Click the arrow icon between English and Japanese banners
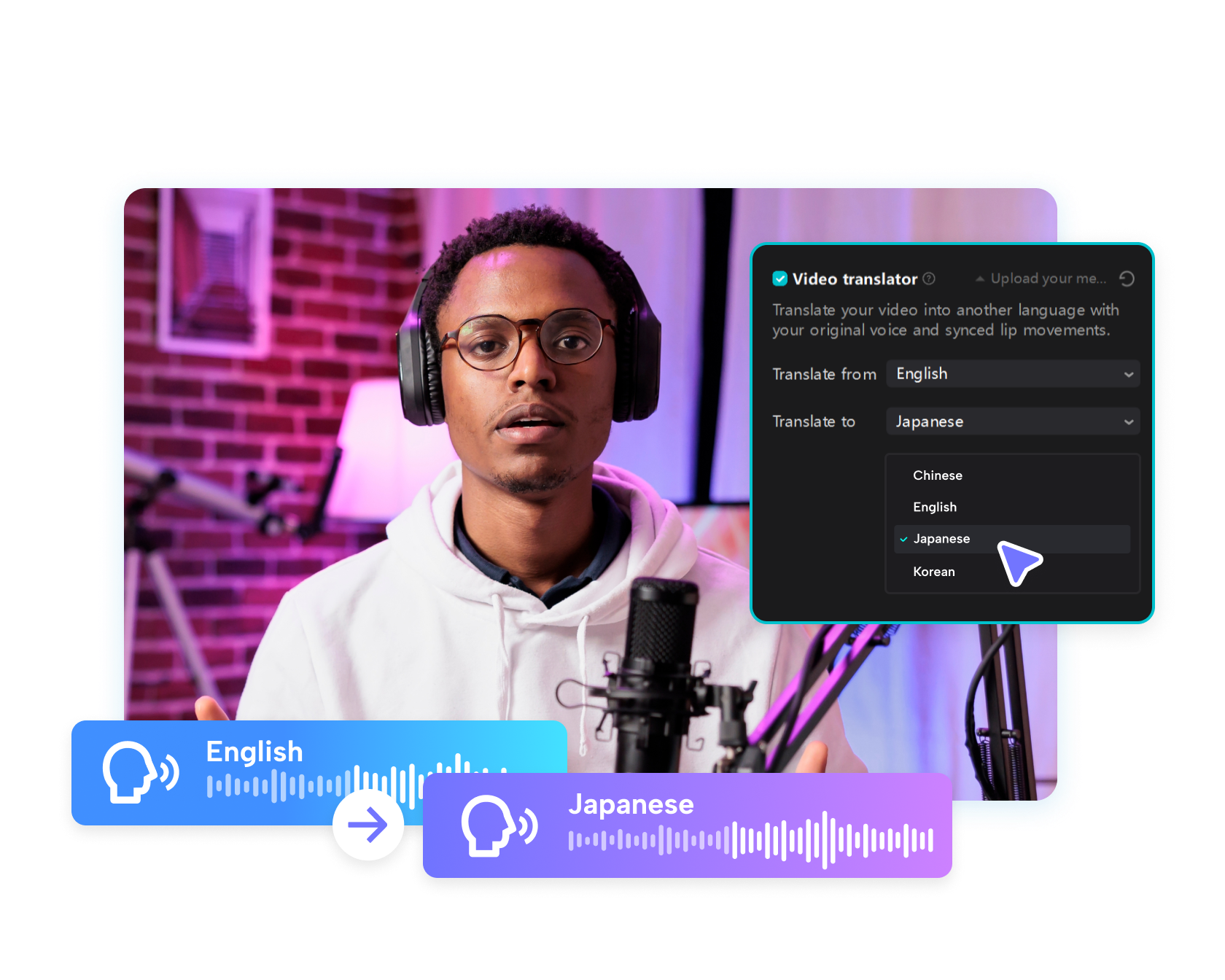This screenshot has height=980, width=1225. click(x=368, y=825)
